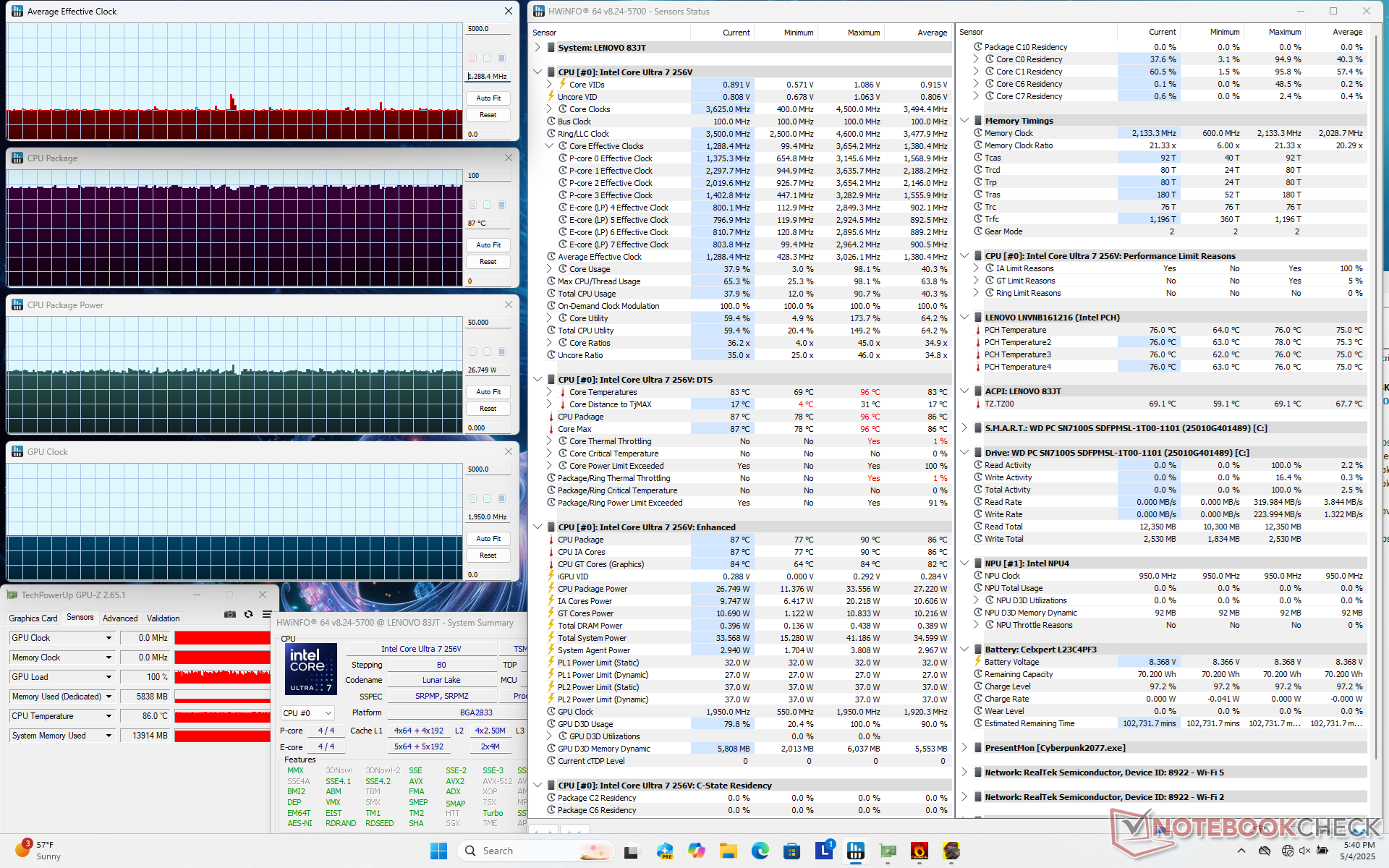This screenshot has width=1389, height=868.
Task: Click Reset in Average Effective Clock graph
Action: (x=488, y=115)
